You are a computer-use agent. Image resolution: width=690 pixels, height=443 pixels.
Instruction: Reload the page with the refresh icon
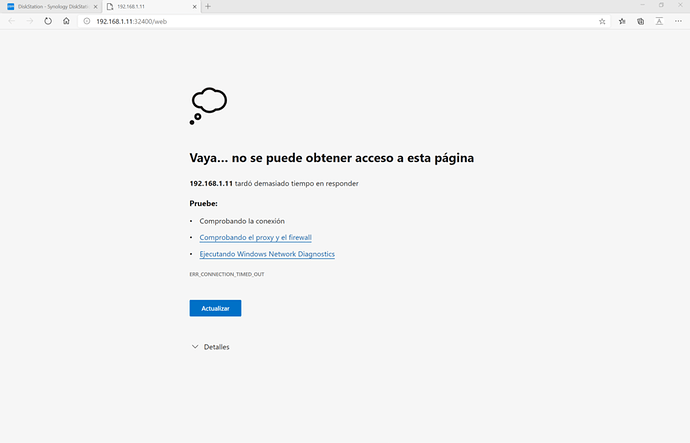click(x=48, y=21)
